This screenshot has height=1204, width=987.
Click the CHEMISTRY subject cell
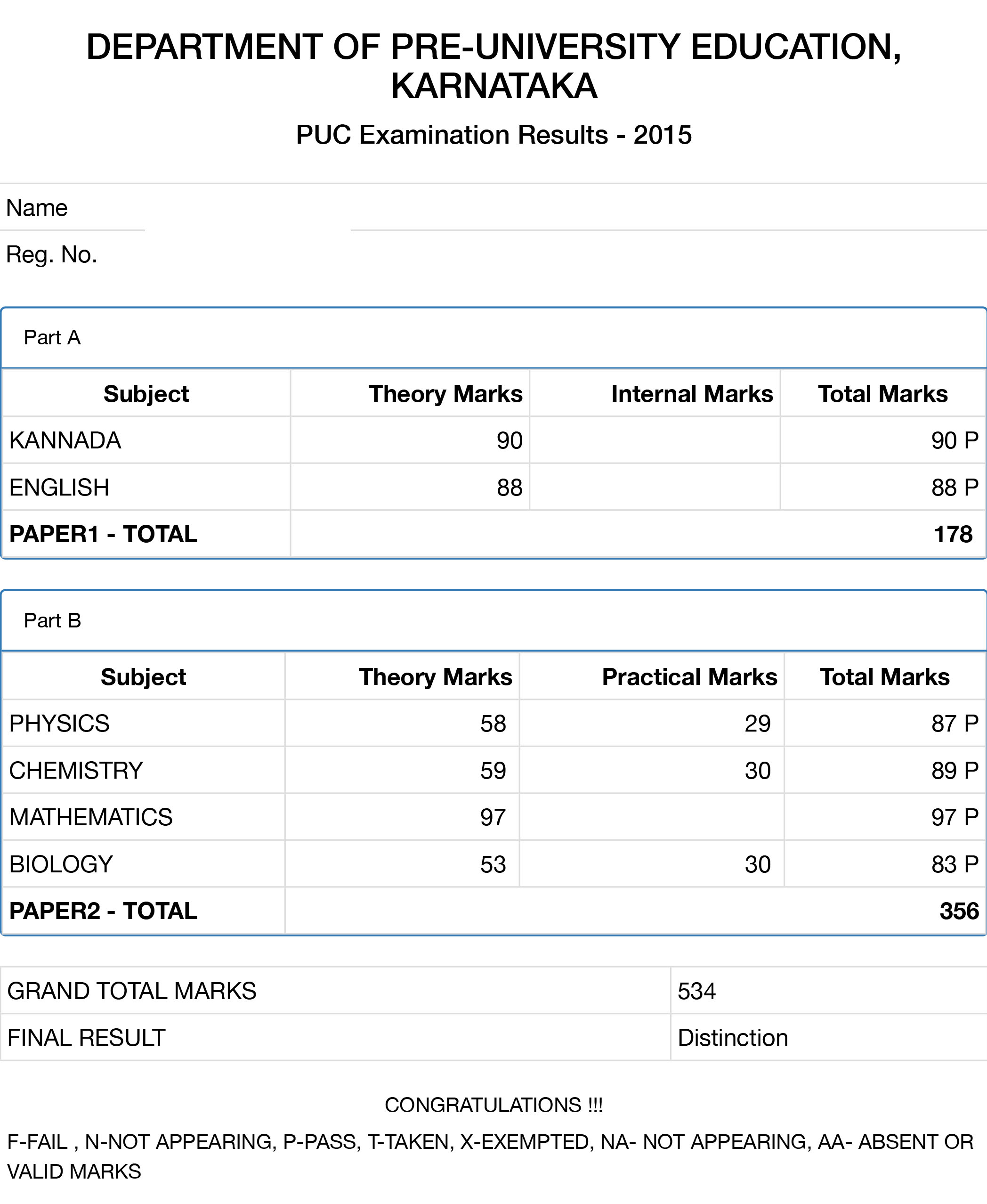click(x=76, y=771)
